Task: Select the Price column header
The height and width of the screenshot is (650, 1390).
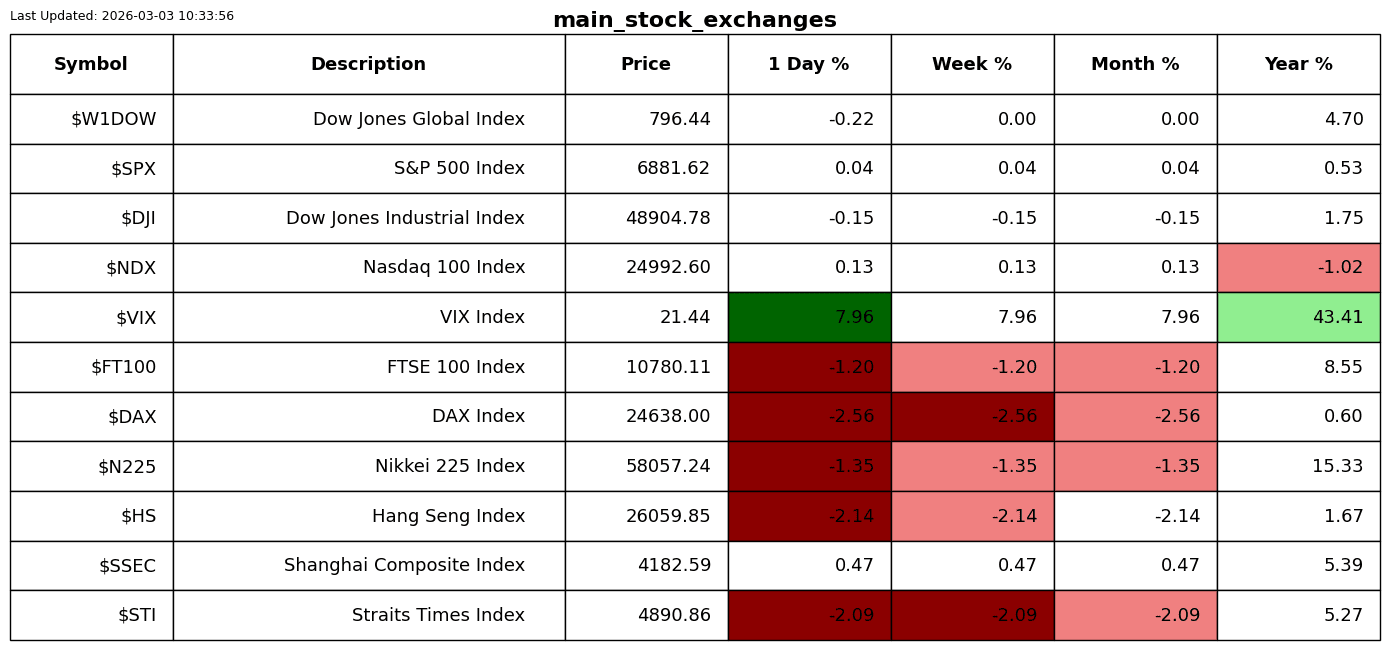Action: (646, 65)
